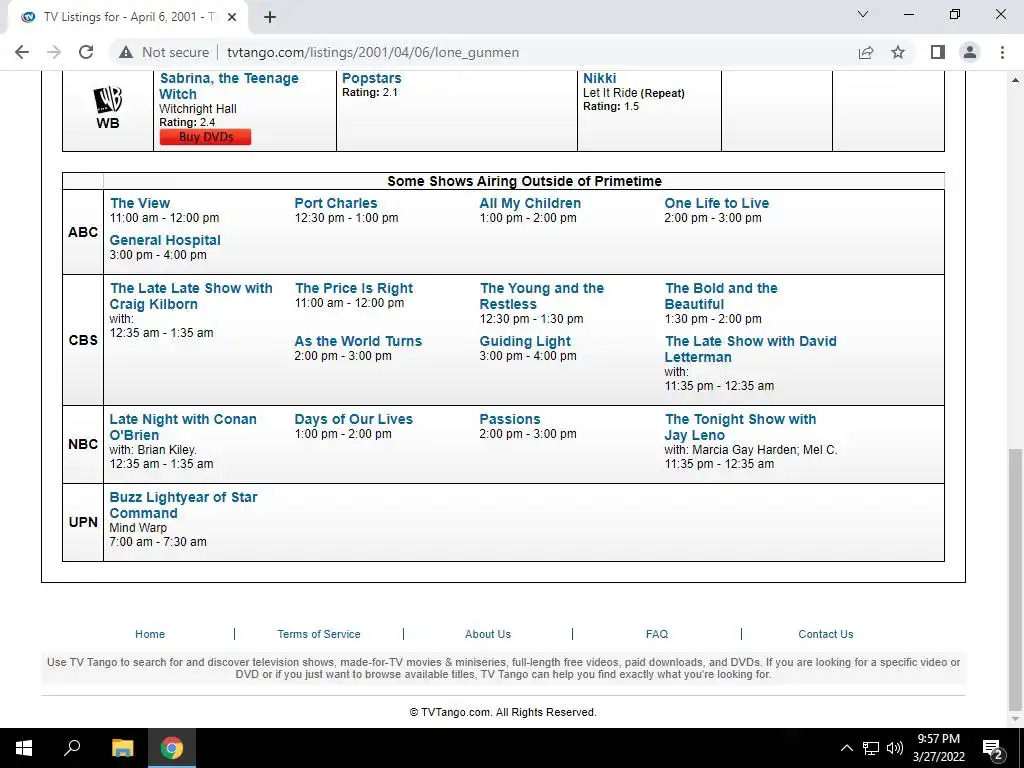Open Tonight Show with Jay Leno link
Image resolution: width=1024 pixels, height=768 pixels.
point(741,427)
